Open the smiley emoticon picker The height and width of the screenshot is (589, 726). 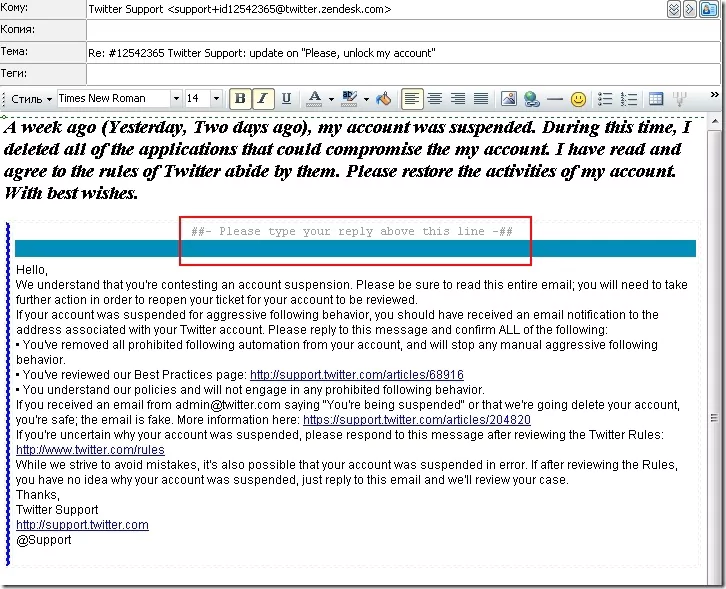coord(578,99)
